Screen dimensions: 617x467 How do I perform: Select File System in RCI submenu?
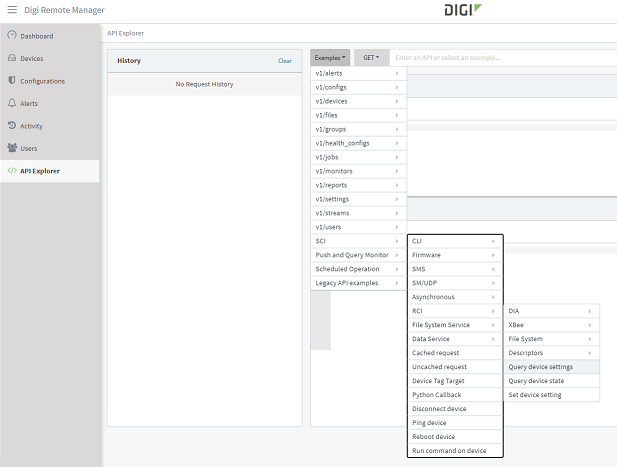click(552, 339)
